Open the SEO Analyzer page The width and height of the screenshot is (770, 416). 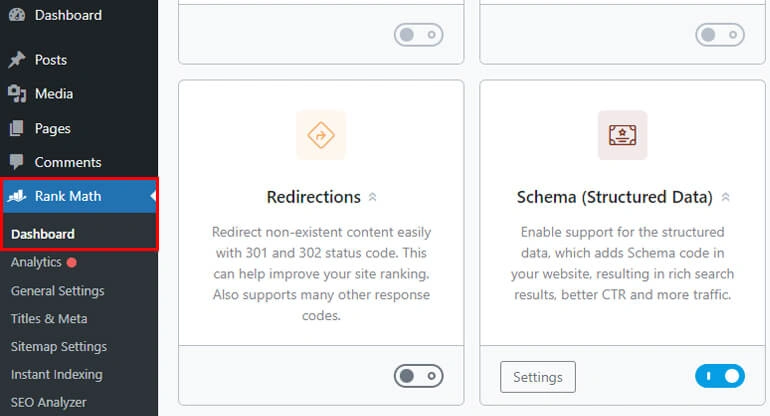tap(49, 402)
